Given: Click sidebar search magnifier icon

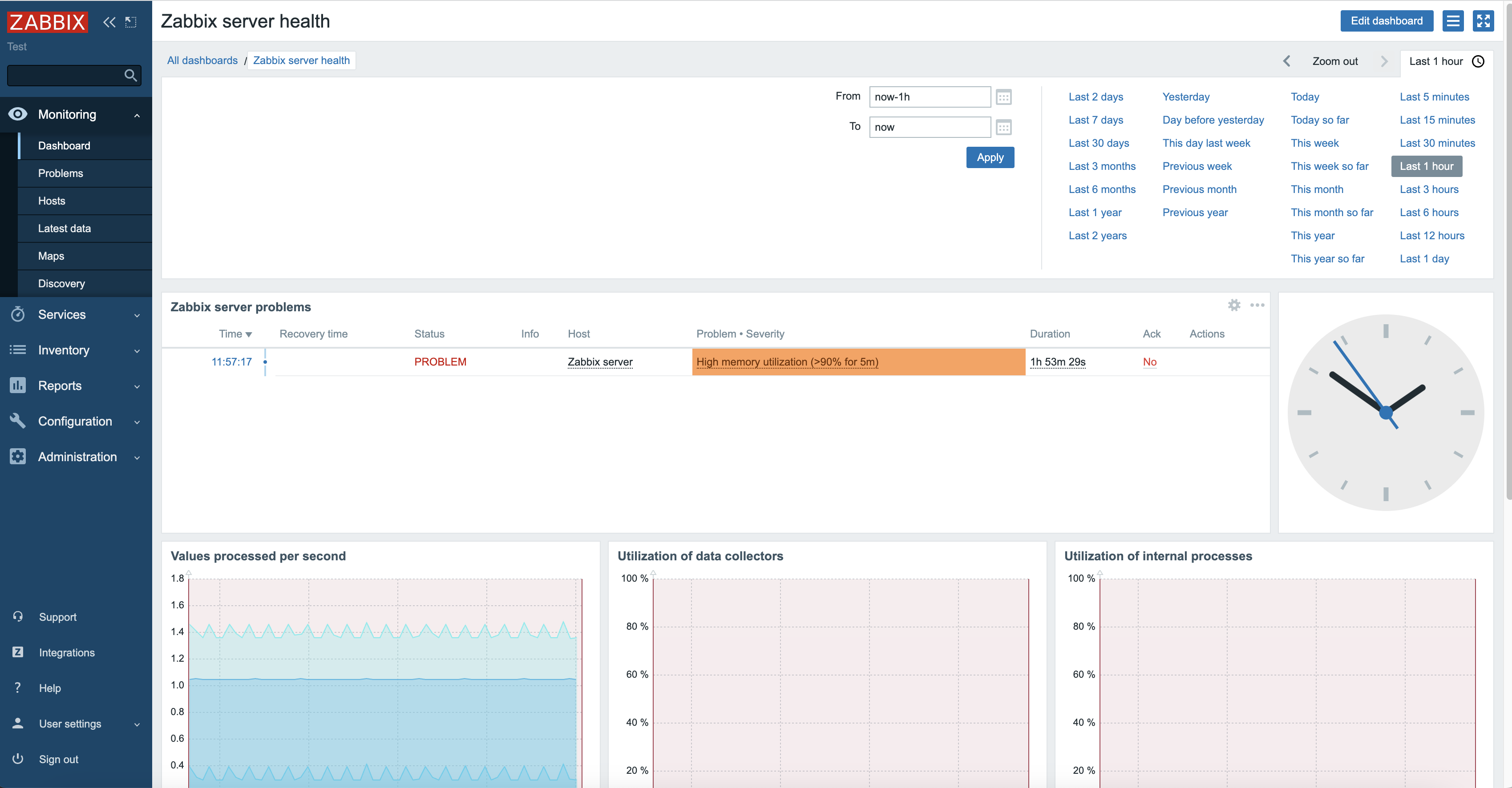Looking at the screenshot, I should [130, 76].
